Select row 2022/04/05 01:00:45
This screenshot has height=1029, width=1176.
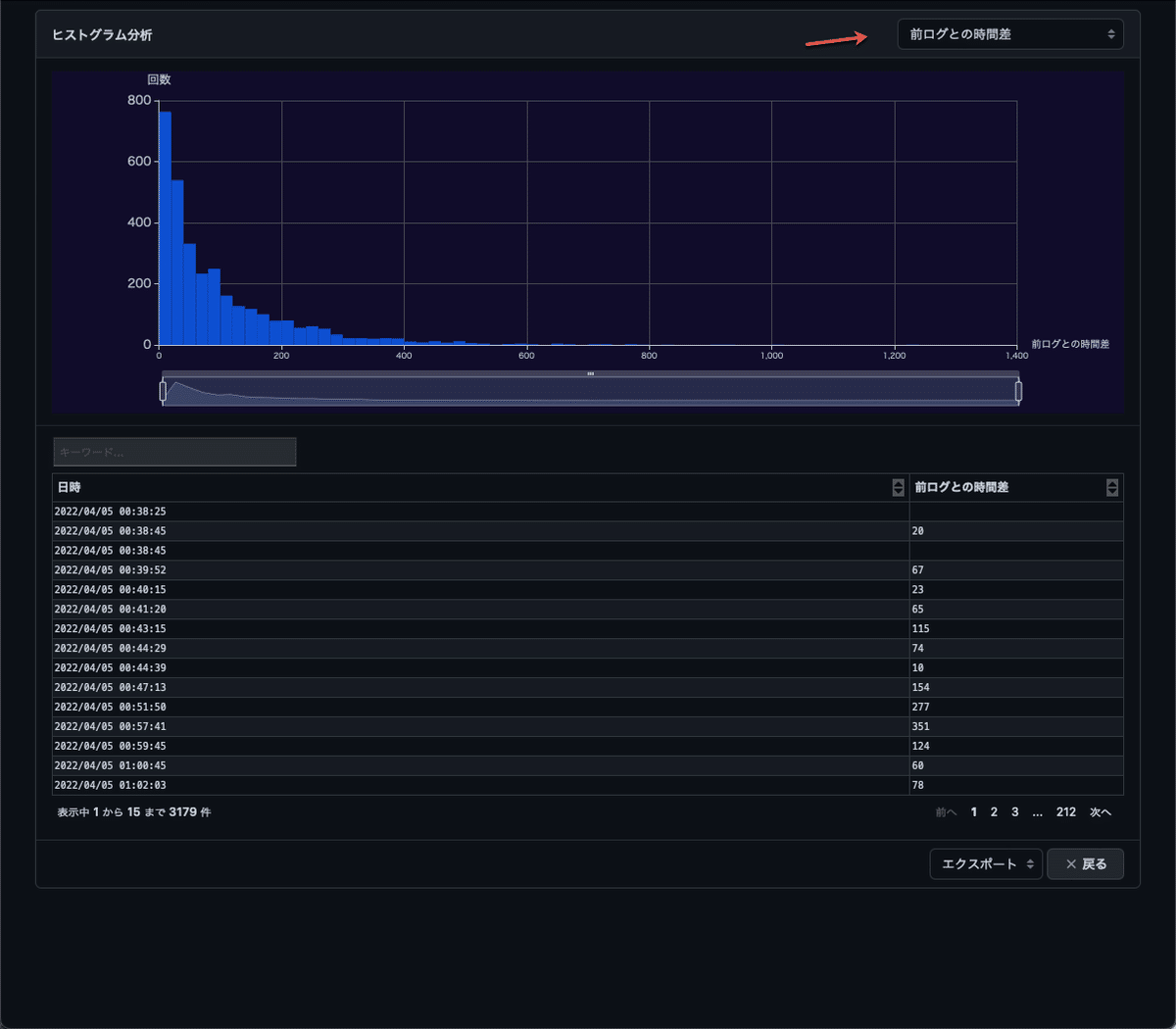[x=588, y=766]
